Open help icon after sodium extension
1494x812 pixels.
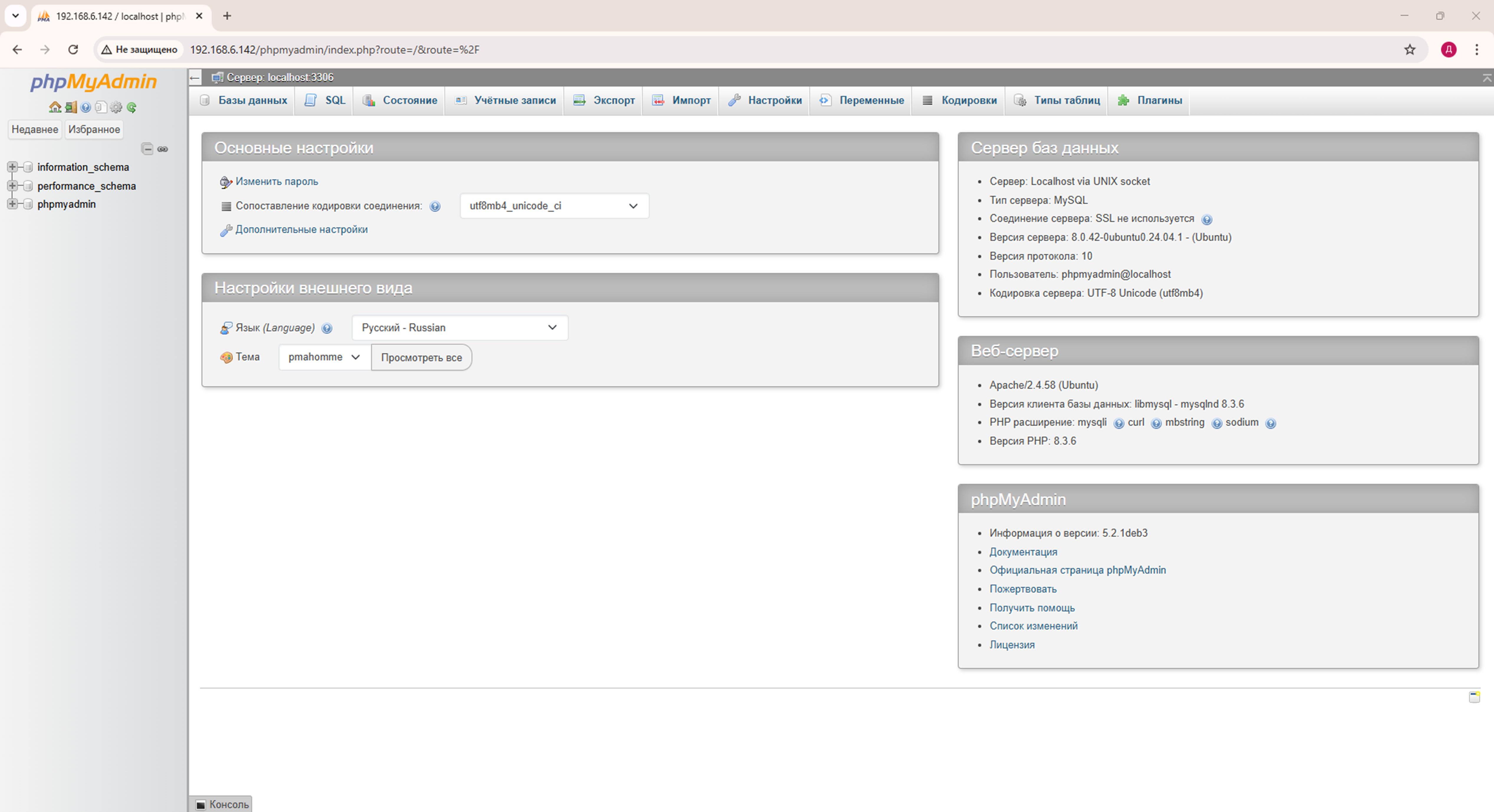1270,424
